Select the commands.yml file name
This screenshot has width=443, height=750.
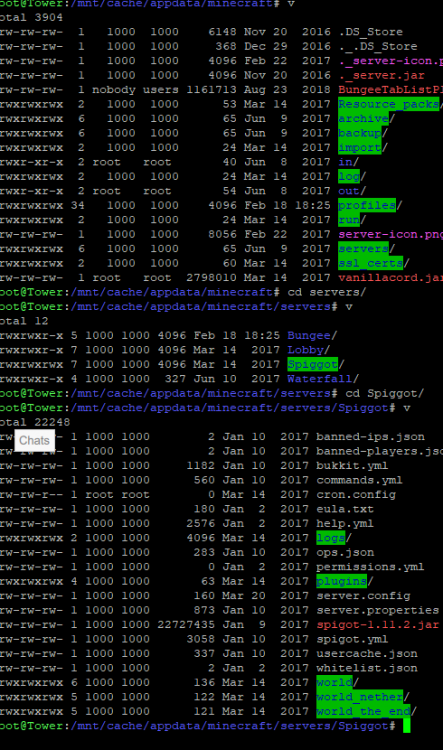coord(359,480)
